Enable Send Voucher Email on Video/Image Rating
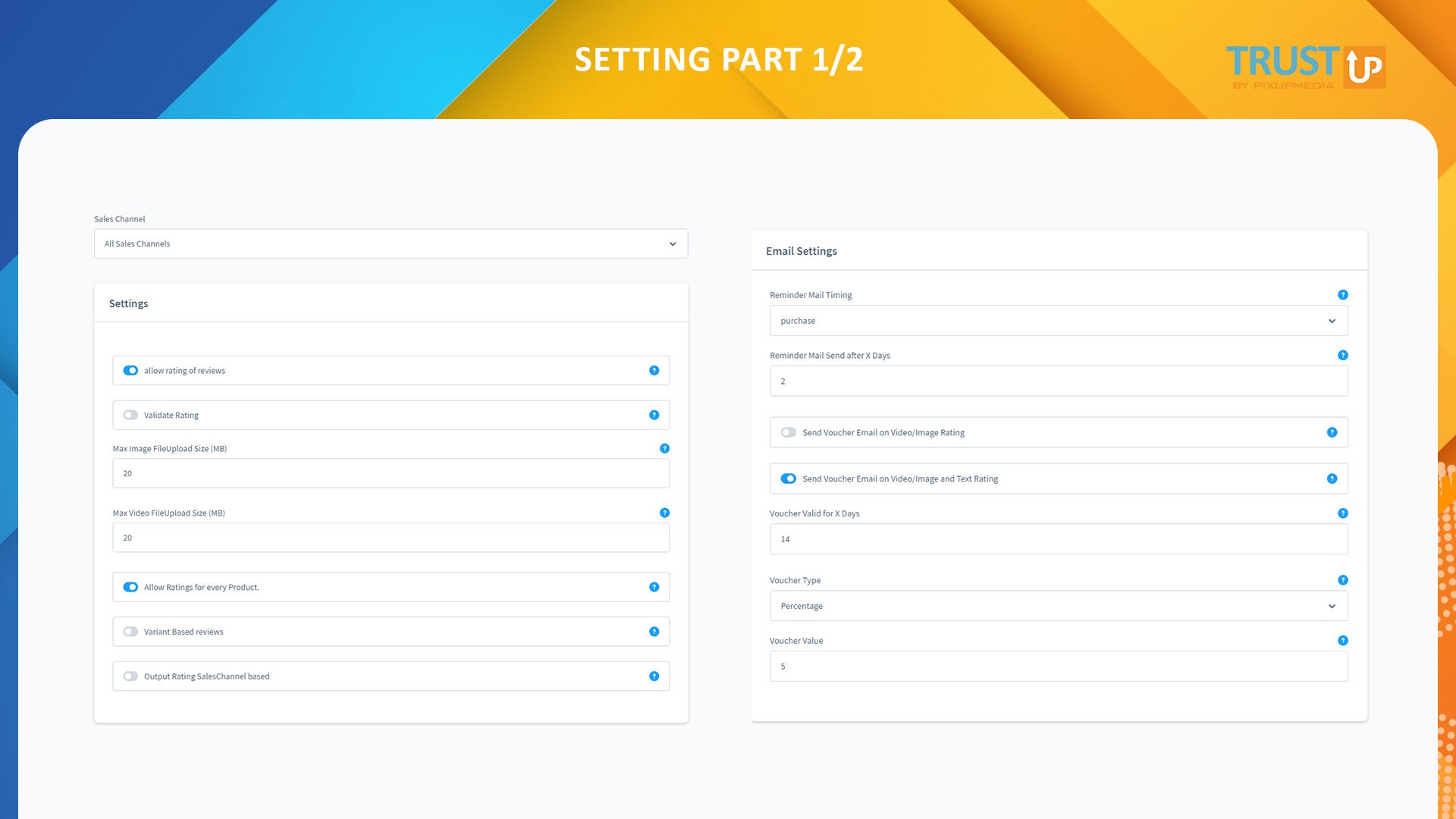1456x819 pixels. pyautogui.click(x=789, y=432)
